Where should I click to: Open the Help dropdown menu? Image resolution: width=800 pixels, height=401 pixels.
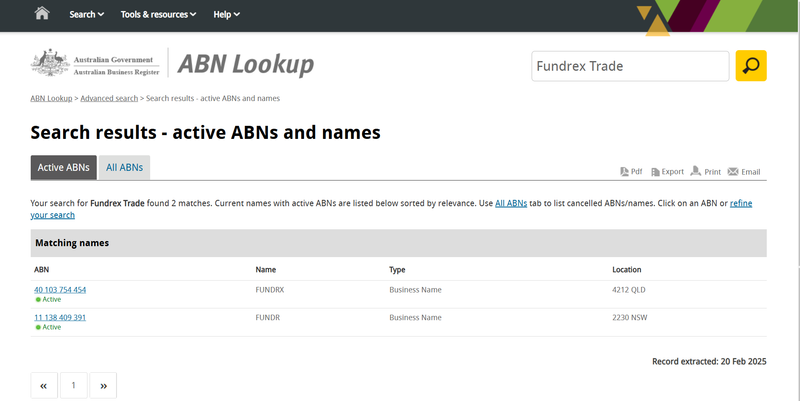(226, 15)
